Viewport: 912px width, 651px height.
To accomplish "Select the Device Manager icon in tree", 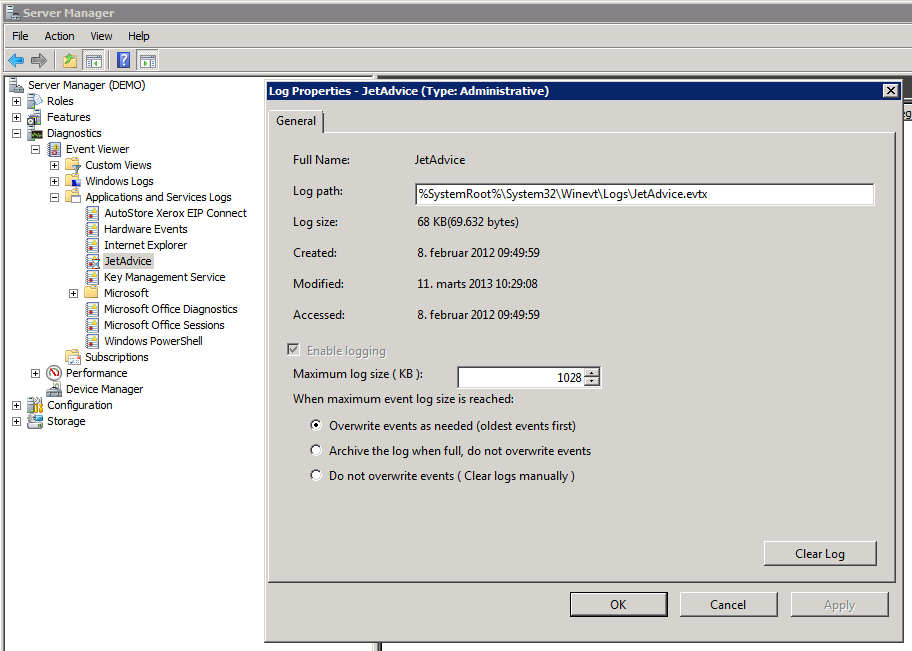I will pos(54,389).
